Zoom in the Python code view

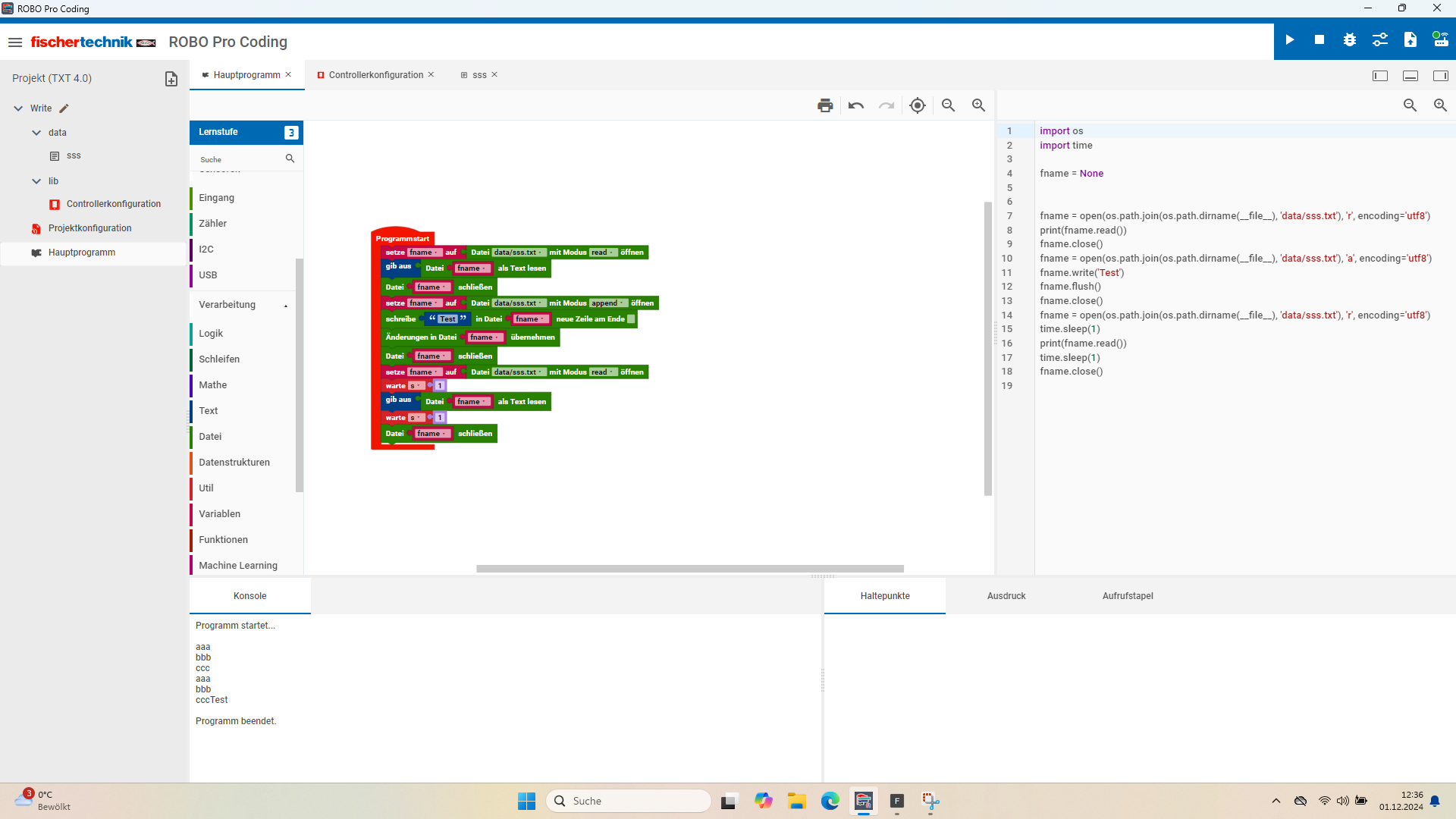pos(1441,105)
